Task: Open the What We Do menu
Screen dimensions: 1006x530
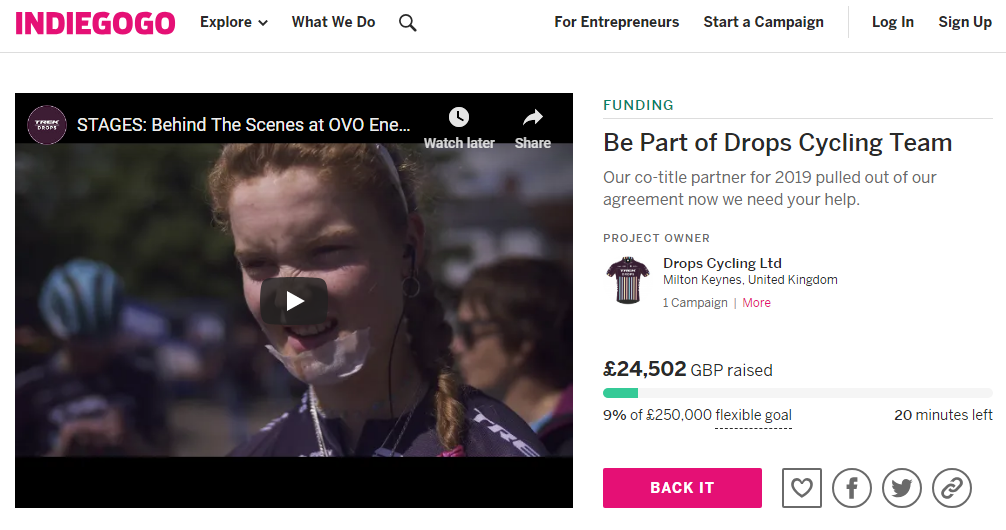Action: [x=333, y=22]
